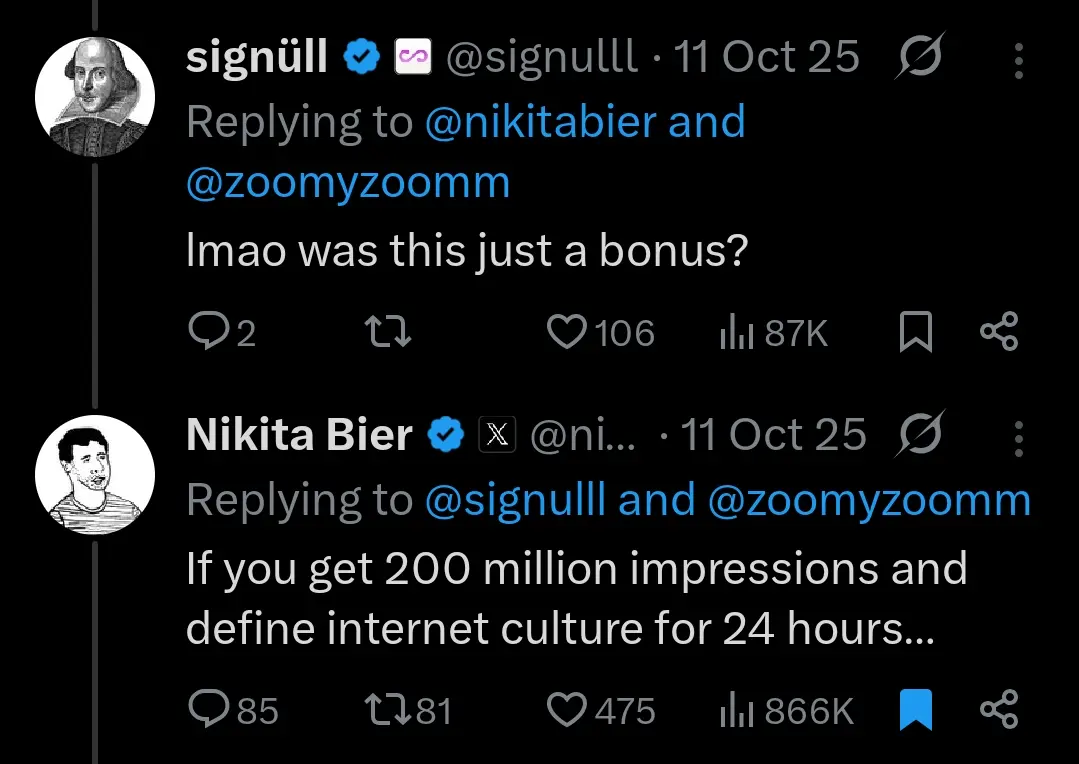Open @zoomyzoomm link in signüll's reply
Viewport: 1079px width, 764px height.
pos(348,183)
